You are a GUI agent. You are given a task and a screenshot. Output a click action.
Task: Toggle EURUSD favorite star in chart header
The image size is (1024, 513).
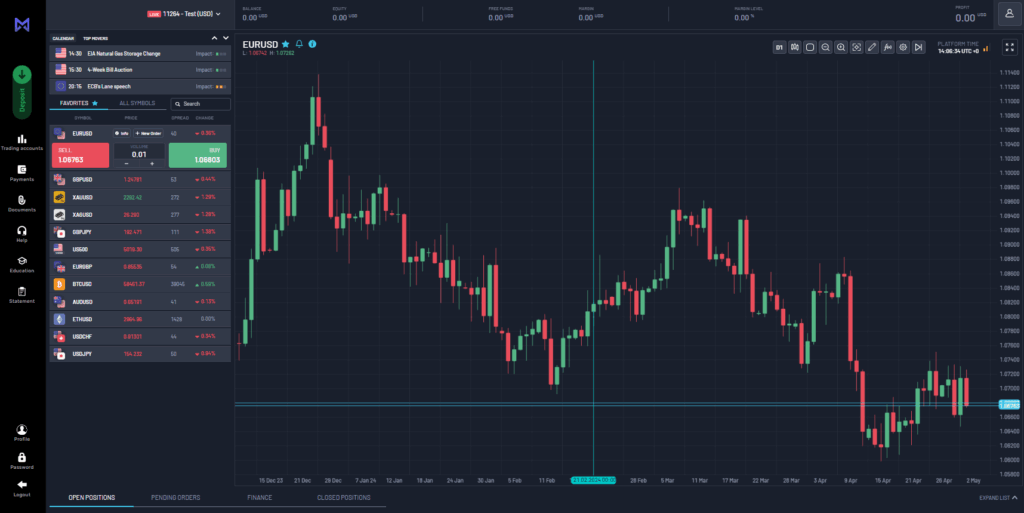(x=286, y=44)
